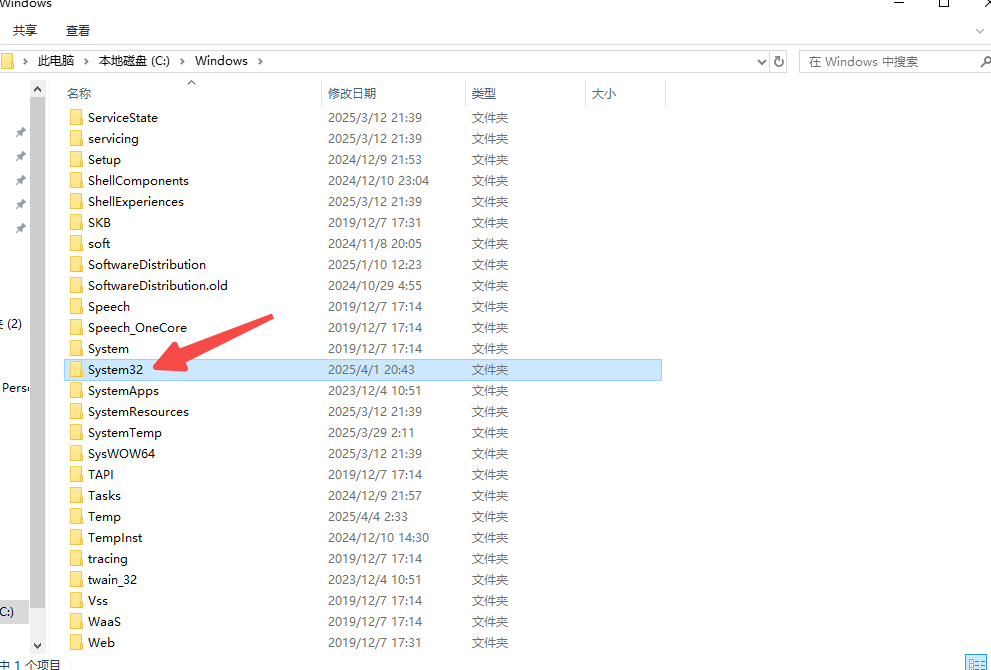This screenshot has width=991, height=670.
Task: Select the TempInst folder icon
Action: pyautogui.click(x=76, y=537)
